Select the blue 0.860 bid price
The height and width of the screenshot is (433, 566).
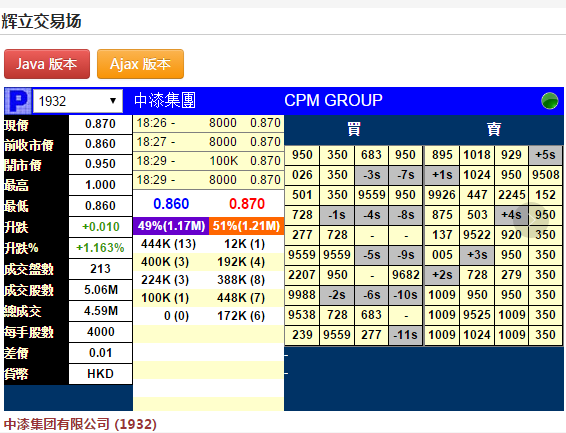pyautogui.click(x=171, y=204)
